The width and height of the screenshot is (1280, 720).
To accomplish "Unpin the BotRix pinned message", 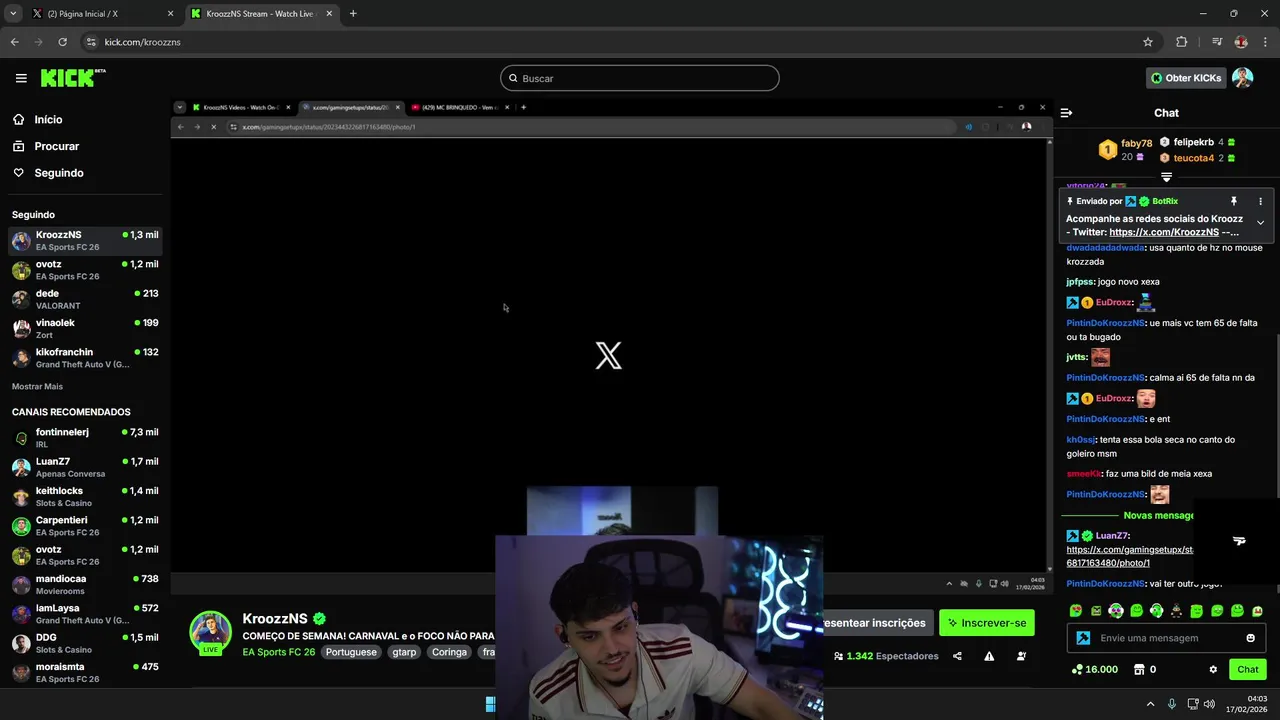I will (x=1234, y=201).
